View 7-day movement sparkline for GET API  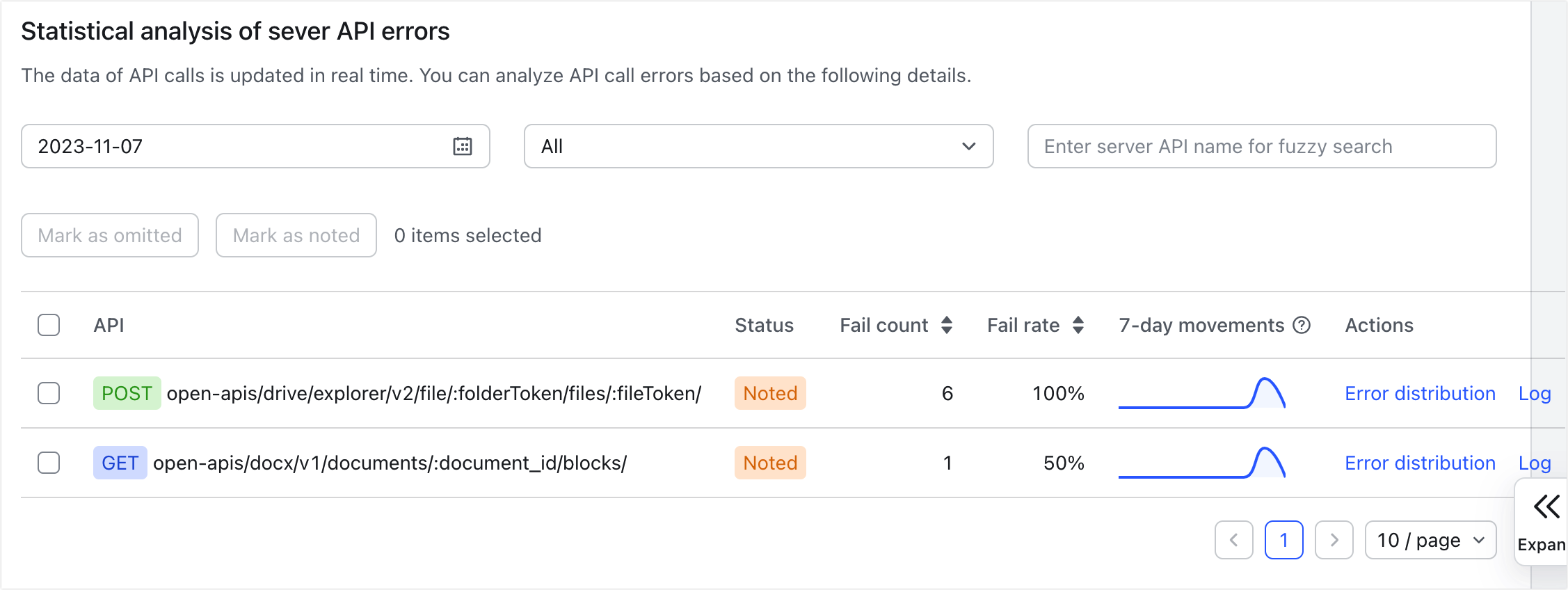click(x=1202, y=463)
